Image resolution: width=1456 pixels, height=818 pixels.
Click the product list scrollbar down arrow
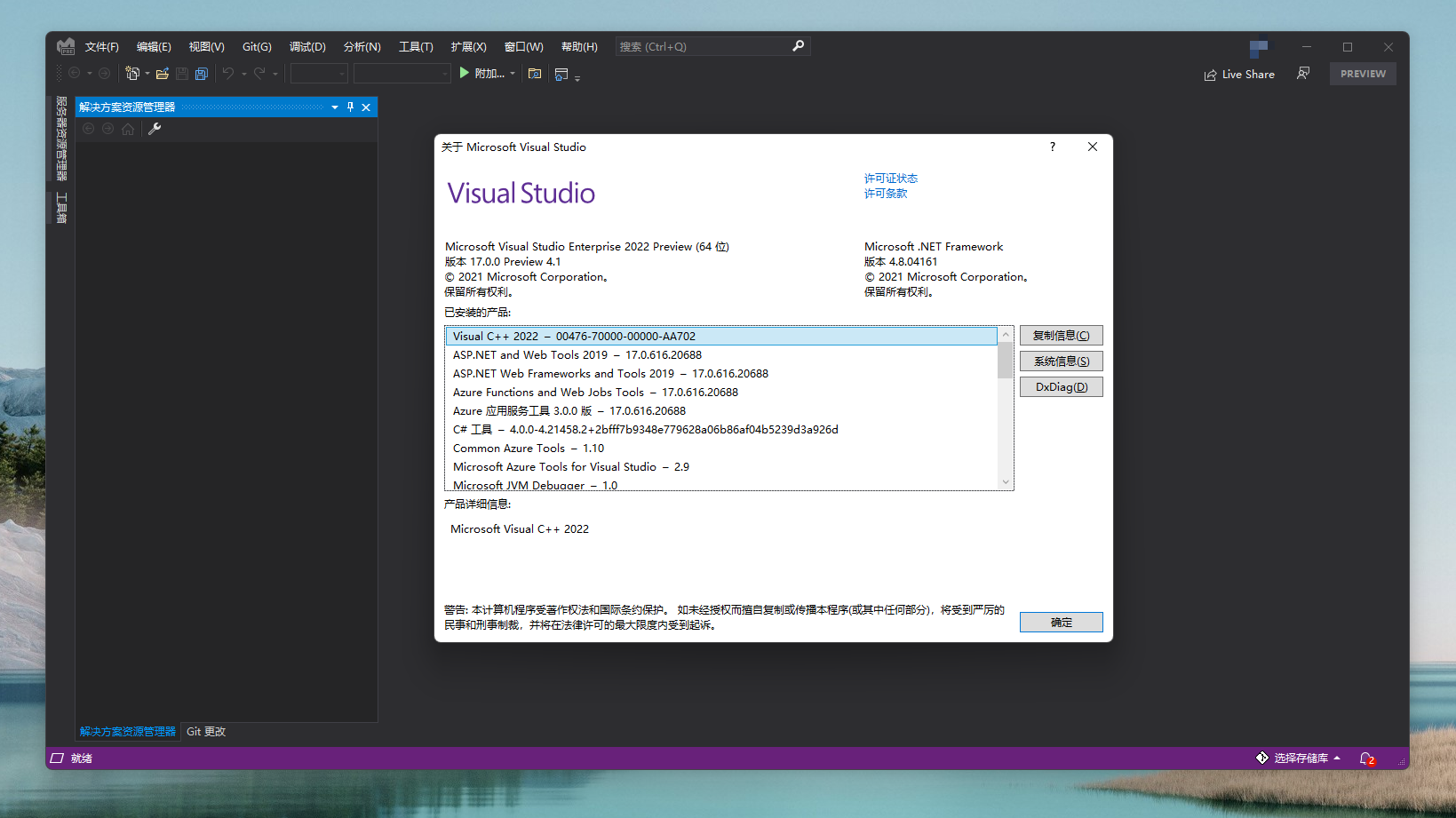1006,482
